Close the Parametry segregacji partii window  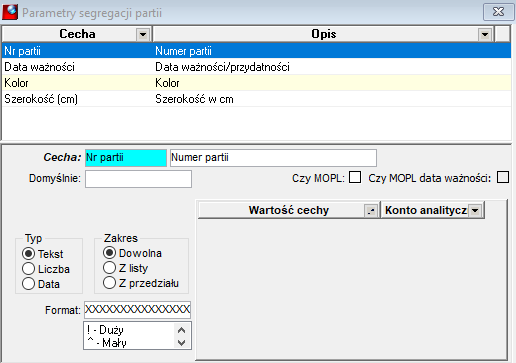click(498, 12)
